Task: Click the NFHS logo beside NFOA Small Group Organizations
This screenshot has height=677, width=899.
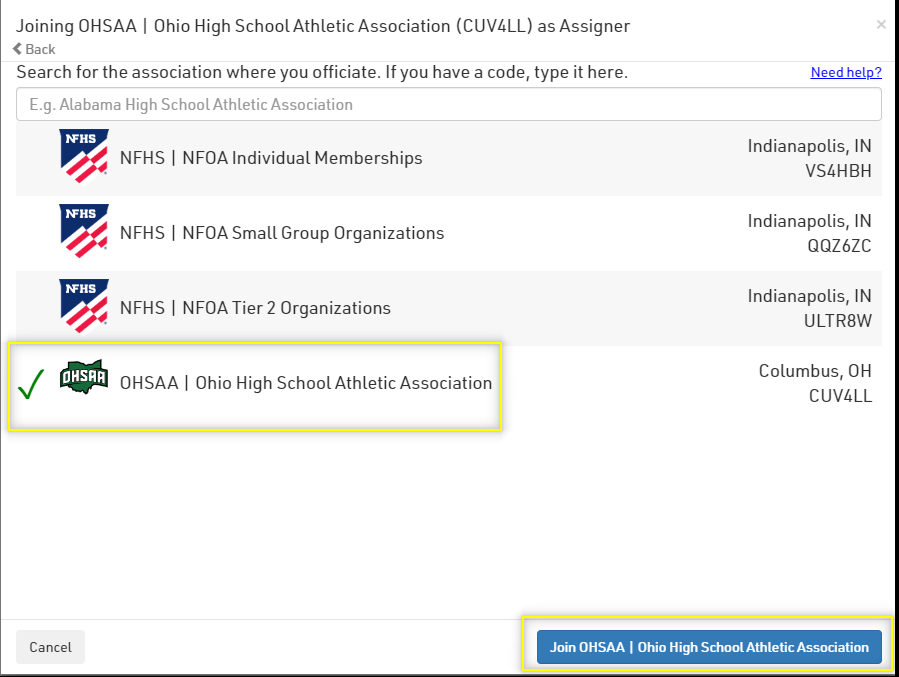Action: tap(83, 232)
